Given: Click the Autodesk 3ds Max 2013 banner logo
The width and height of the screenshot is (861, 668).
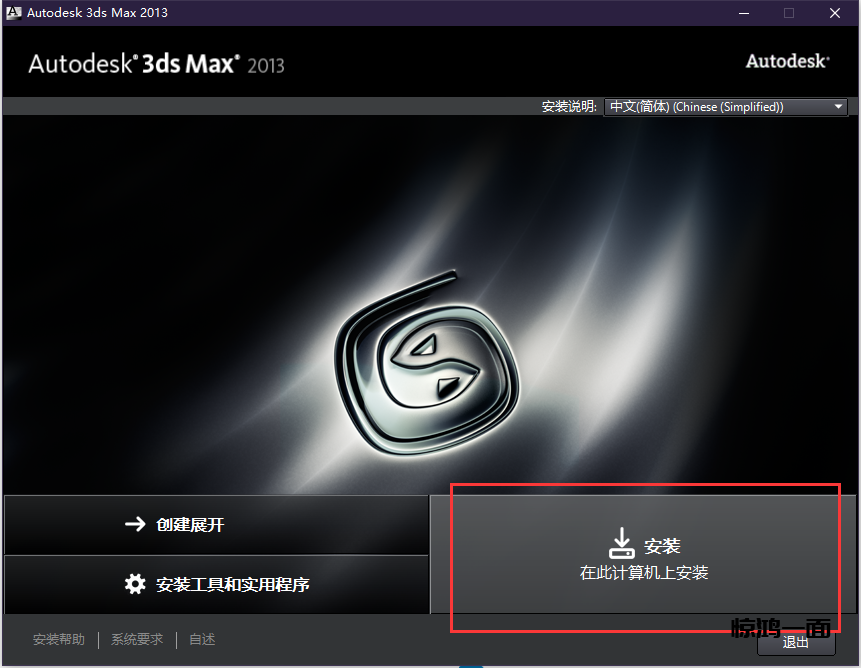Looking at the screenshot, I should [156, 64].
